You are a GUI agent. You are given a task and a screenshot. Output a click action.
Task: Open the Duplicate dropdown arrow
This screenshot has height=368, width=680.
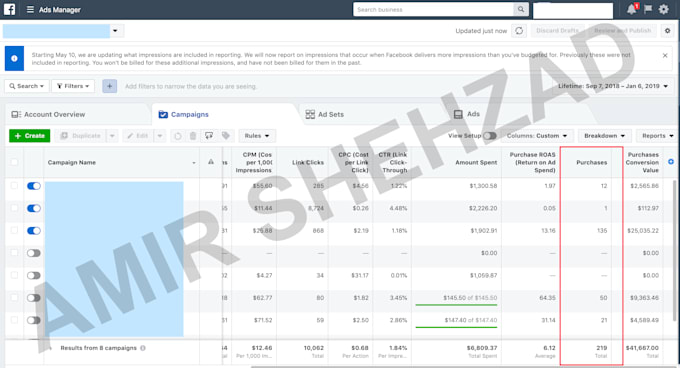point(112,136)
